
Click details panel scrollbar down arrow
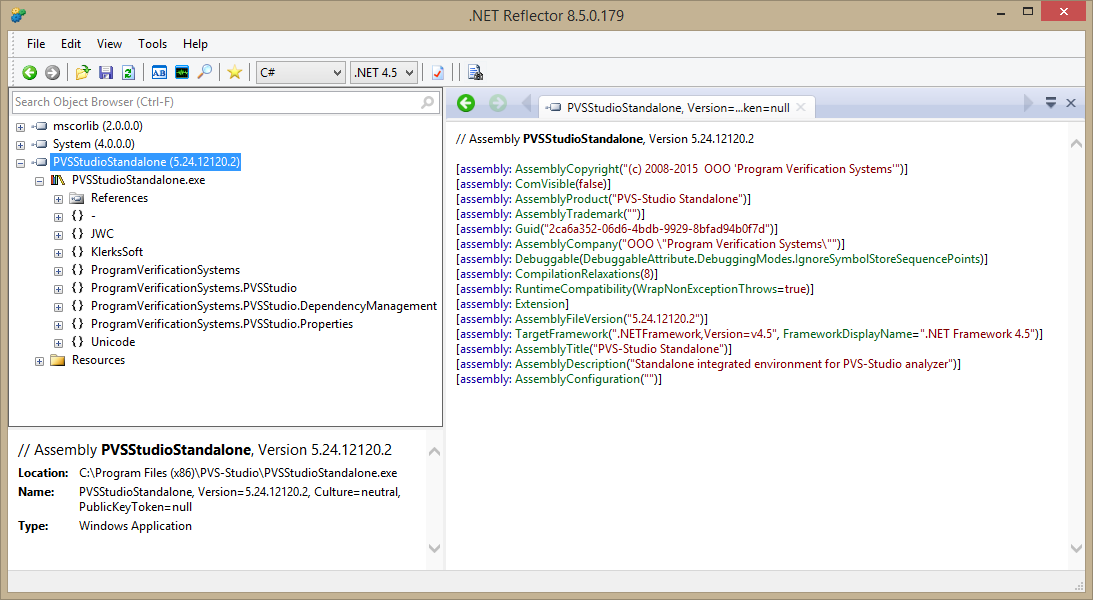434,548
